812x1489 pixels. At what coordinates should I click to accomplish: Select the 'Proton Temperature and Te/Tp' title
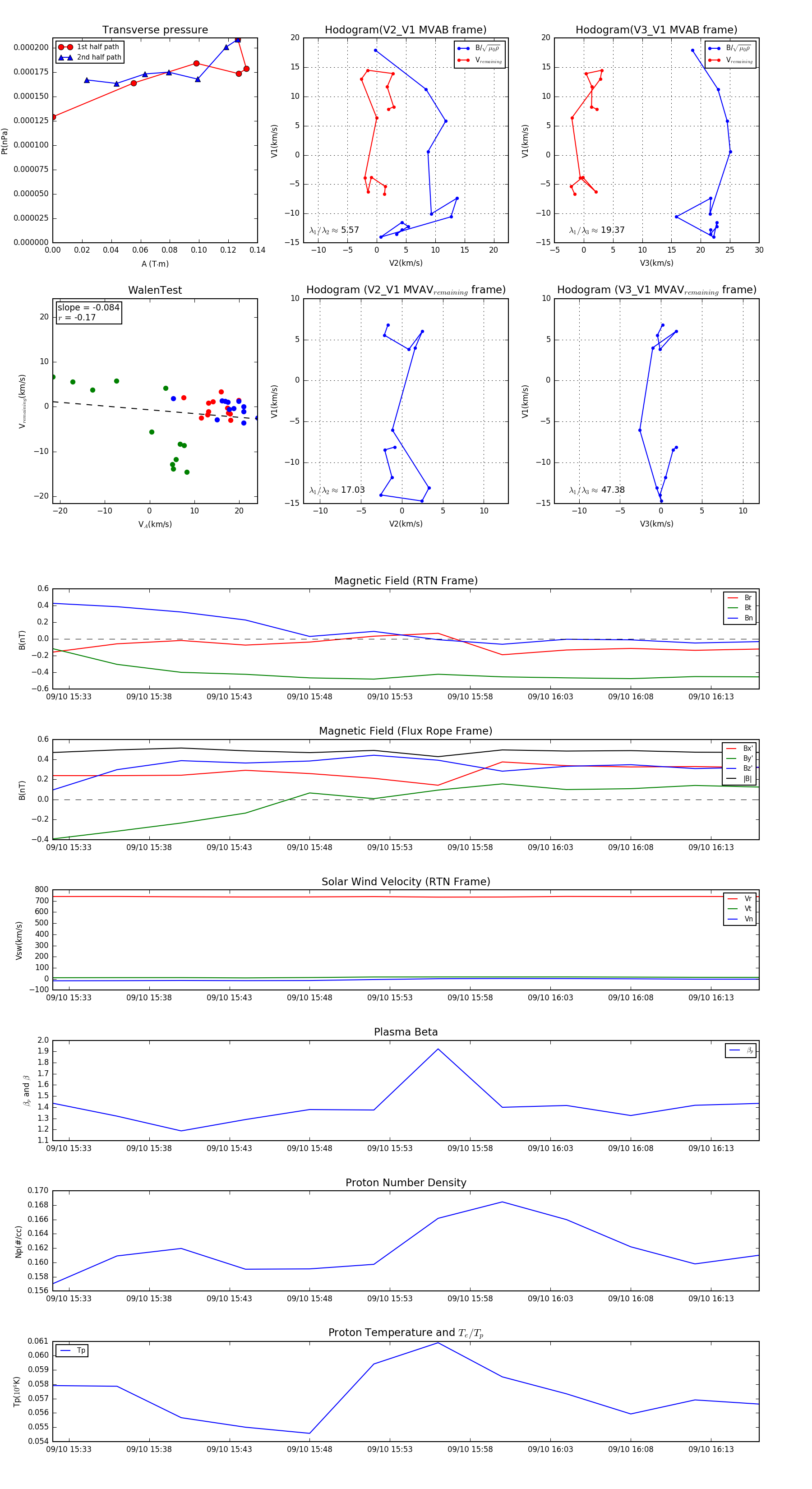[406, 1332]
